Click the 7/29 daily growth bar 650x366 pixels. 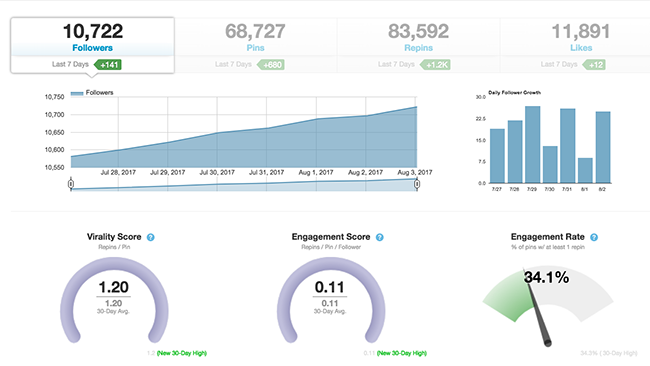click(x=532, y=145)
